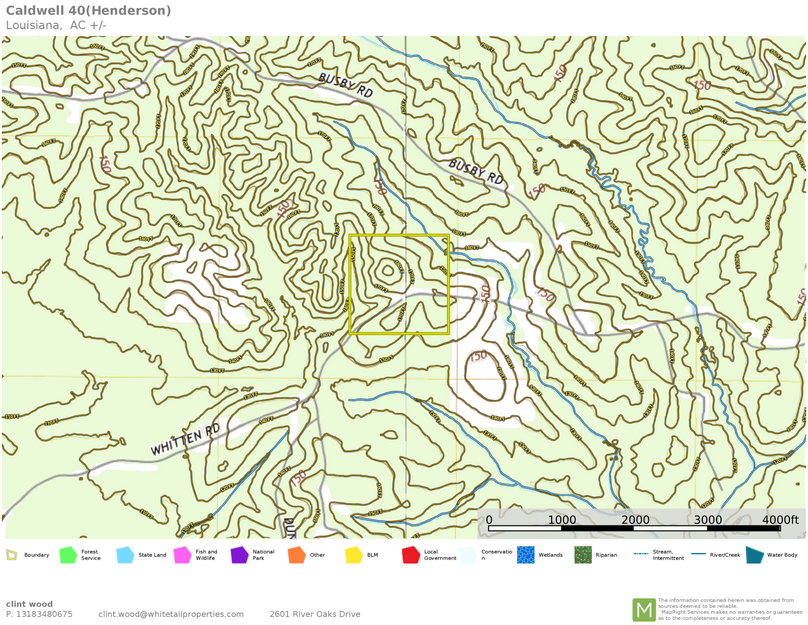
Task: Click the Local Government legend icon
Action: tap(410, 555)
